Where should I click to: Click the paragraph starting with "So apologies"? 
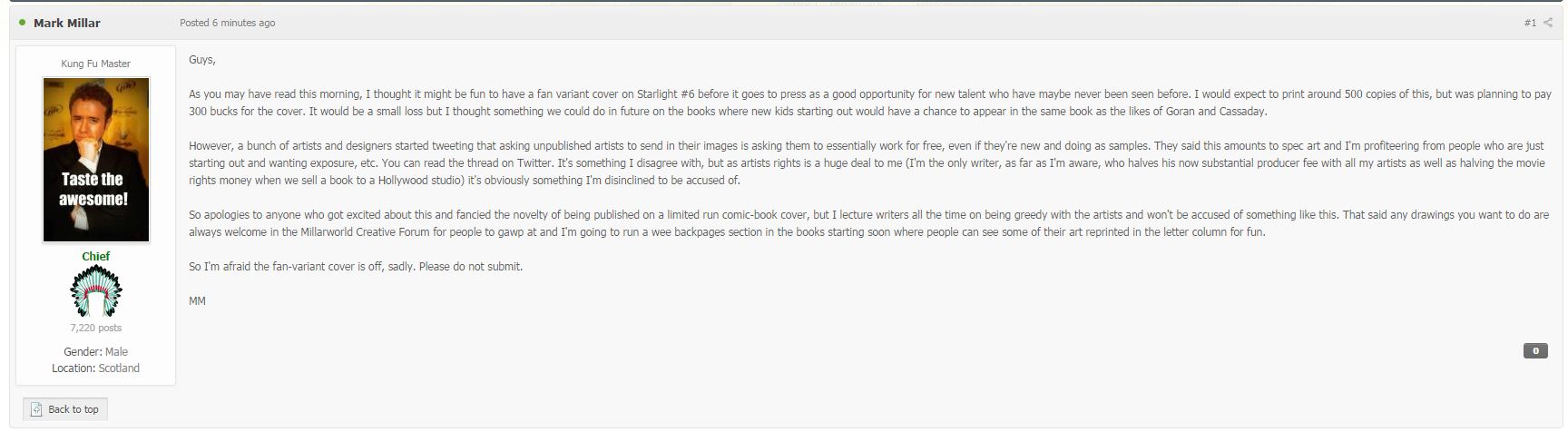(868, 223)
